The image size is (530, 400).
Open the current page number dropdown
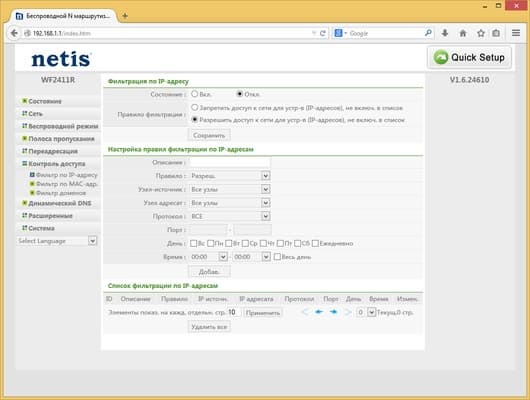366,312
